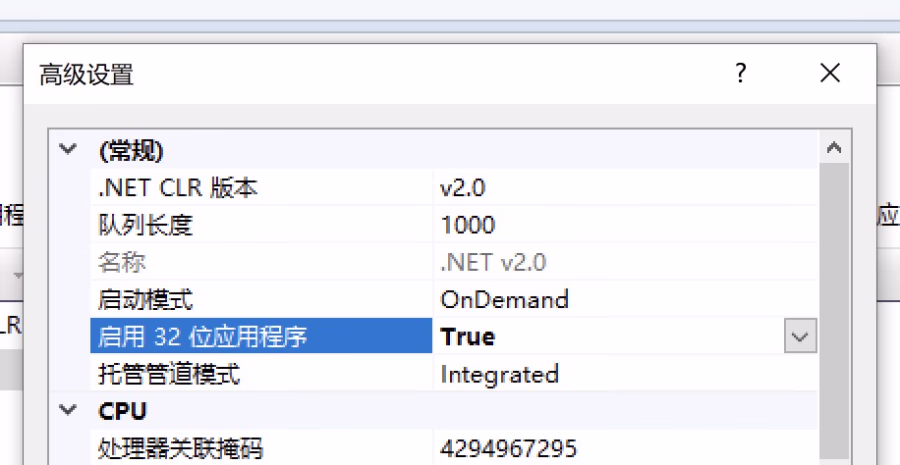Screen dimensions: 900x465
Task: Click the queue length value 1000
Action: coord(468,225)
